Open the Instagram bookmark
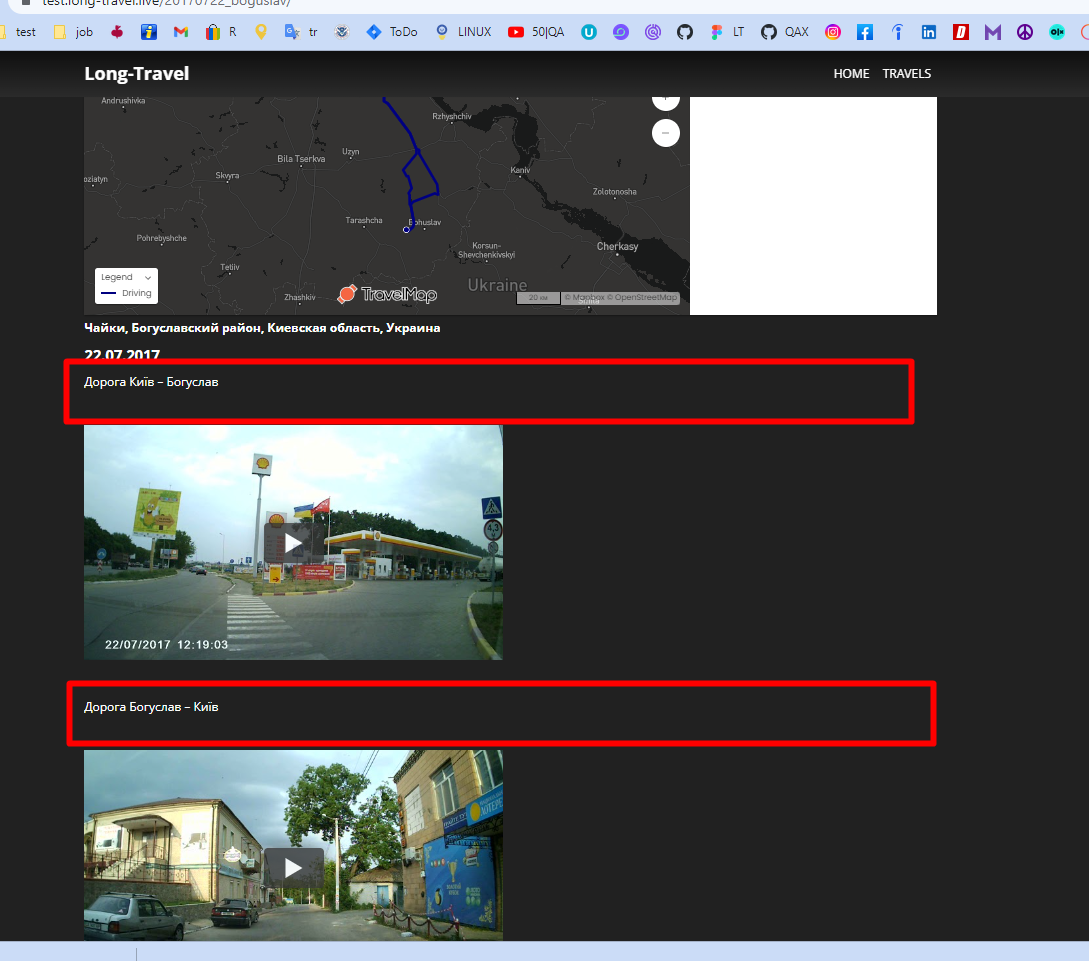This screenshot has height=961, width=1089. [833, 31]
